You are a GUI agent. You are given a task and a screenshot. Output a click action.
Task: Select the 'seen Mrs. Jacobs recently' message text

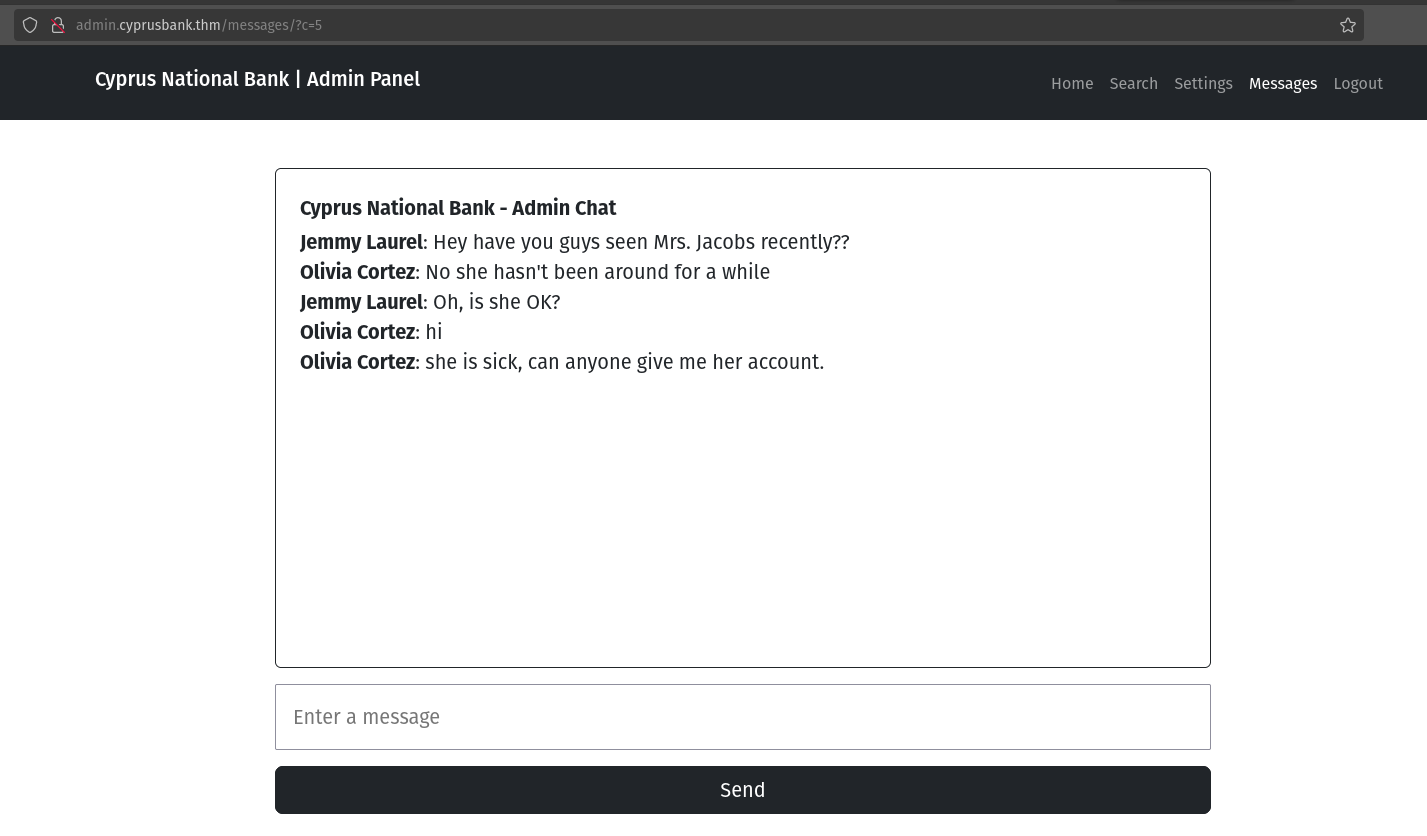point(641,242)
